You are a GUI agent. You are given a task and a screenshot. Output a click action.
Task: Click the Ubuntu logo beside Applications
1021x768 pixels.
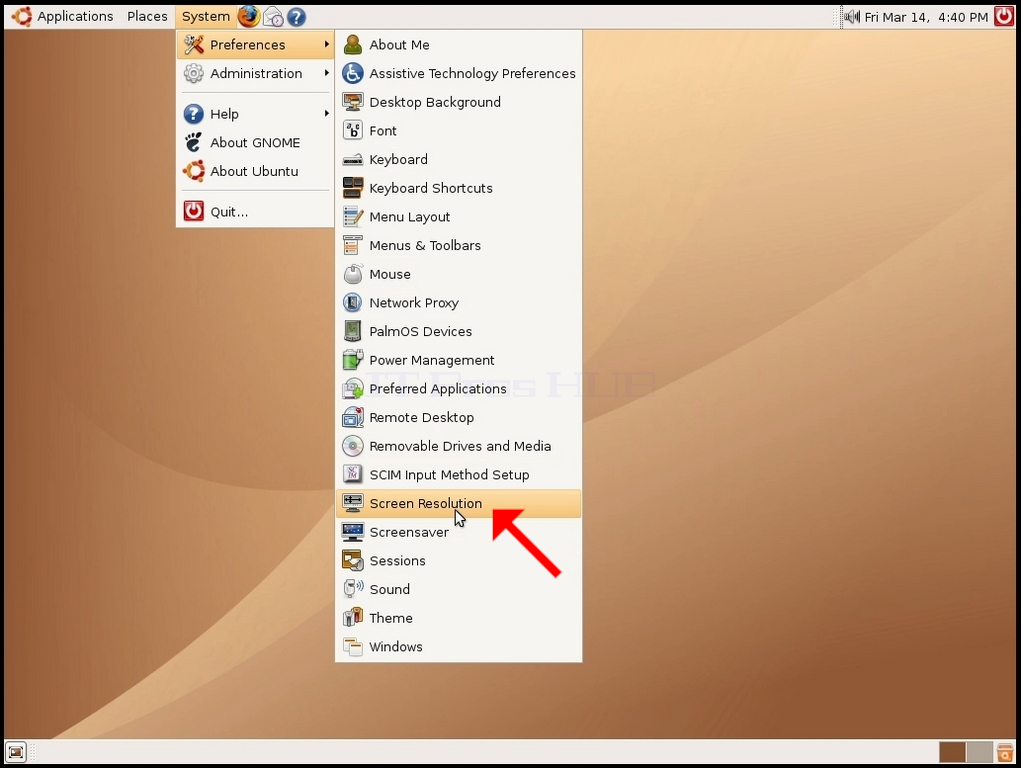click(21, 16)
